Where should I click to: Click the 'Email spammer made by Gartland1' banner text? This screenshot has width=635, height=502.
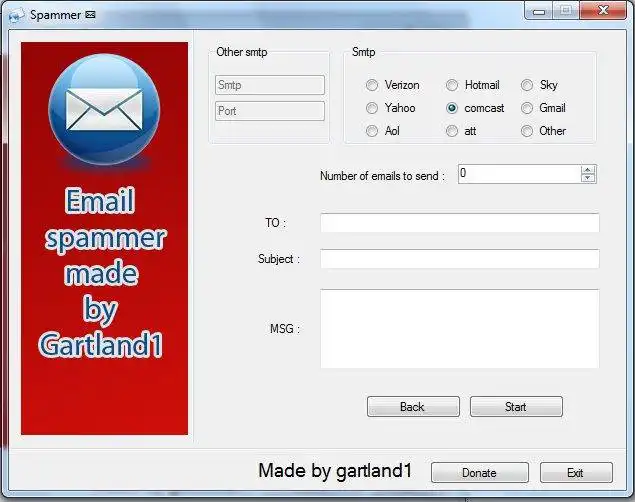pyautogui.click(x=103, y=273)
